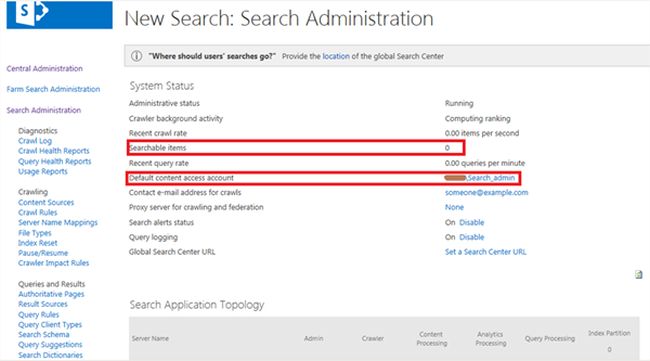
Task: Click the Search_admin content access account
Action: [x=491, y=178]
